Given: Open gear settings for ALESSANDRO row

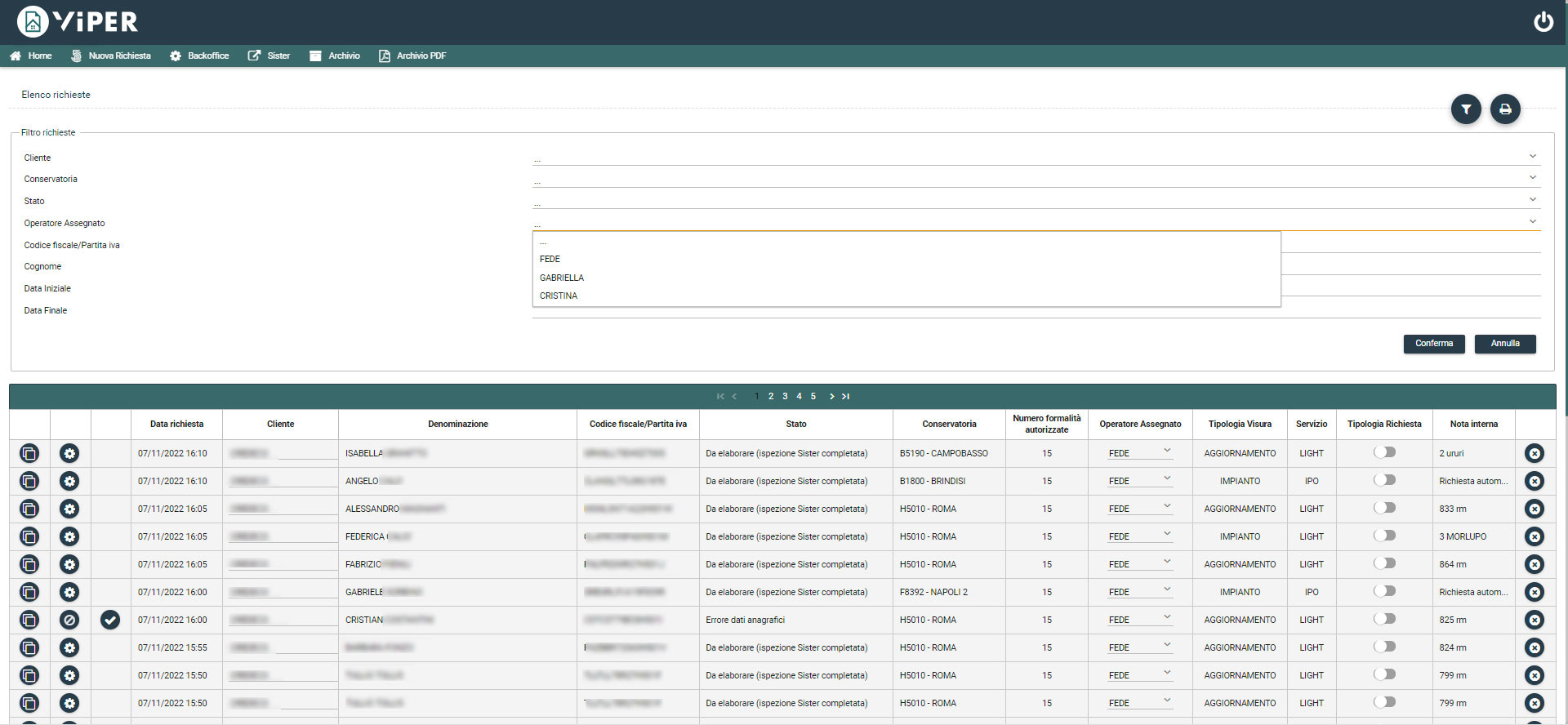Looking at the screenshot, I should click(69, 509).
